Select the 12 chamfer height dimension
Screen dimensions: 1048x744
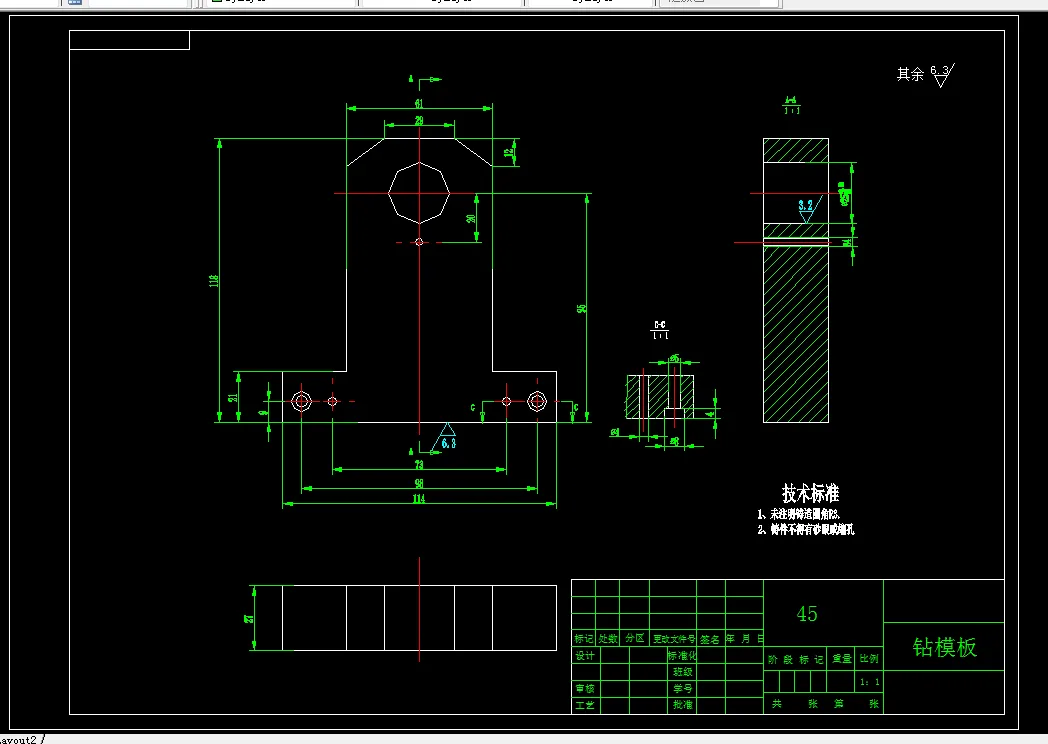(x=509, y=152)
